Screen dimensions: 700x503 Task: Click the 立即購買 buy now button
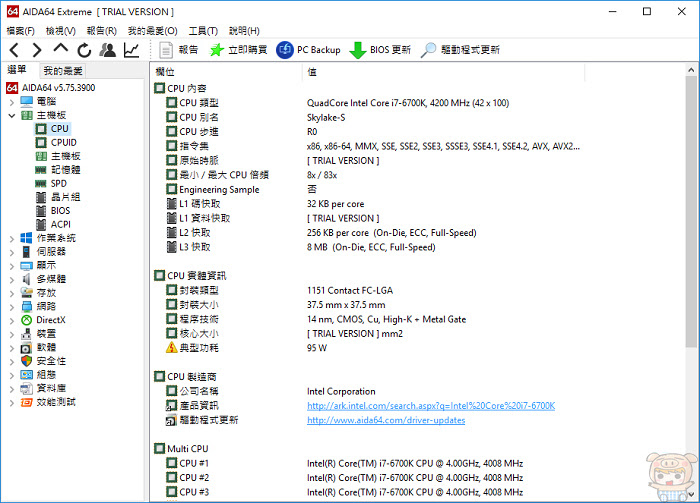pyautogui.click(x=238, y=50)
